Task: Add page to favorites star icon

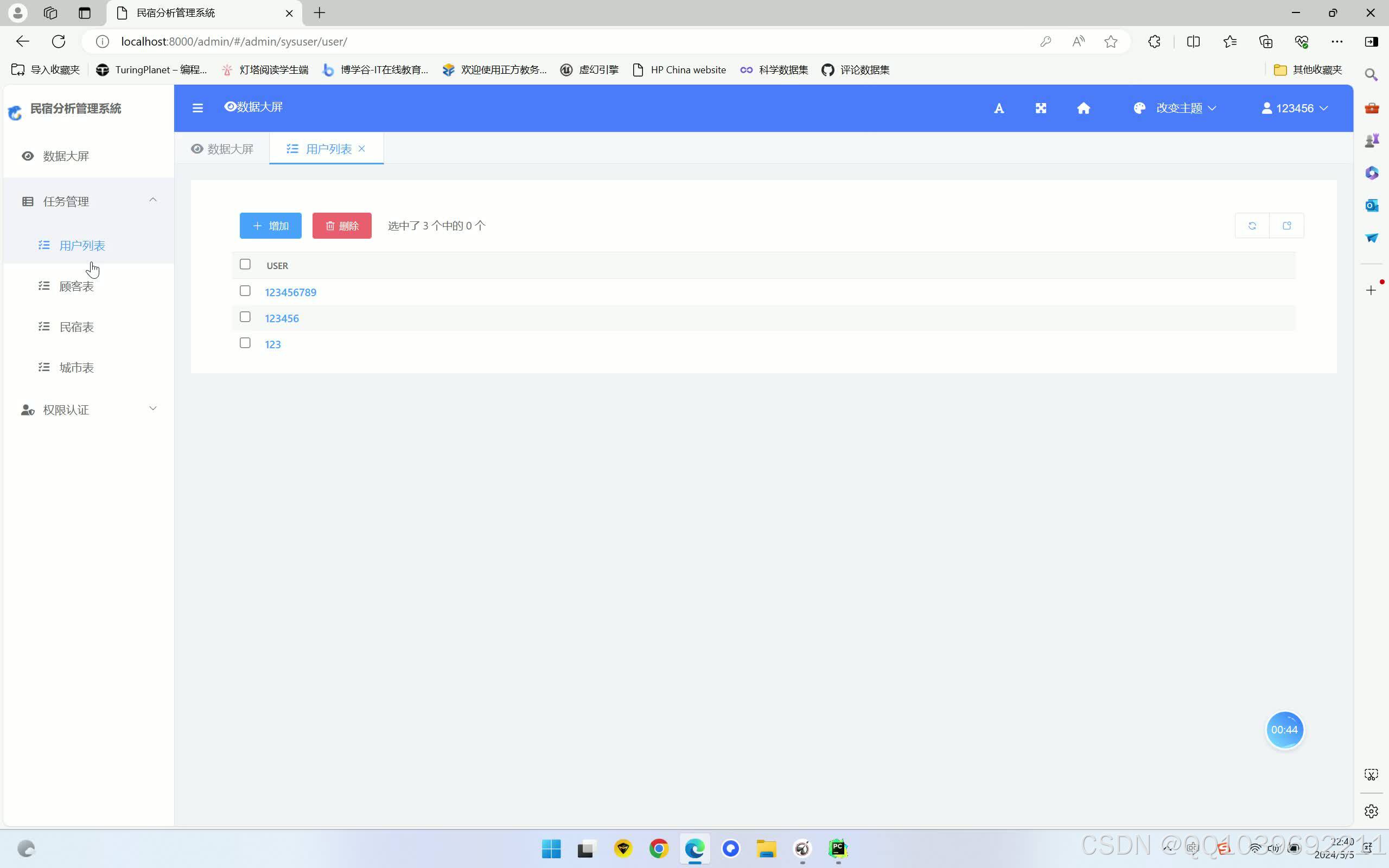Action: coord(1111,41)
